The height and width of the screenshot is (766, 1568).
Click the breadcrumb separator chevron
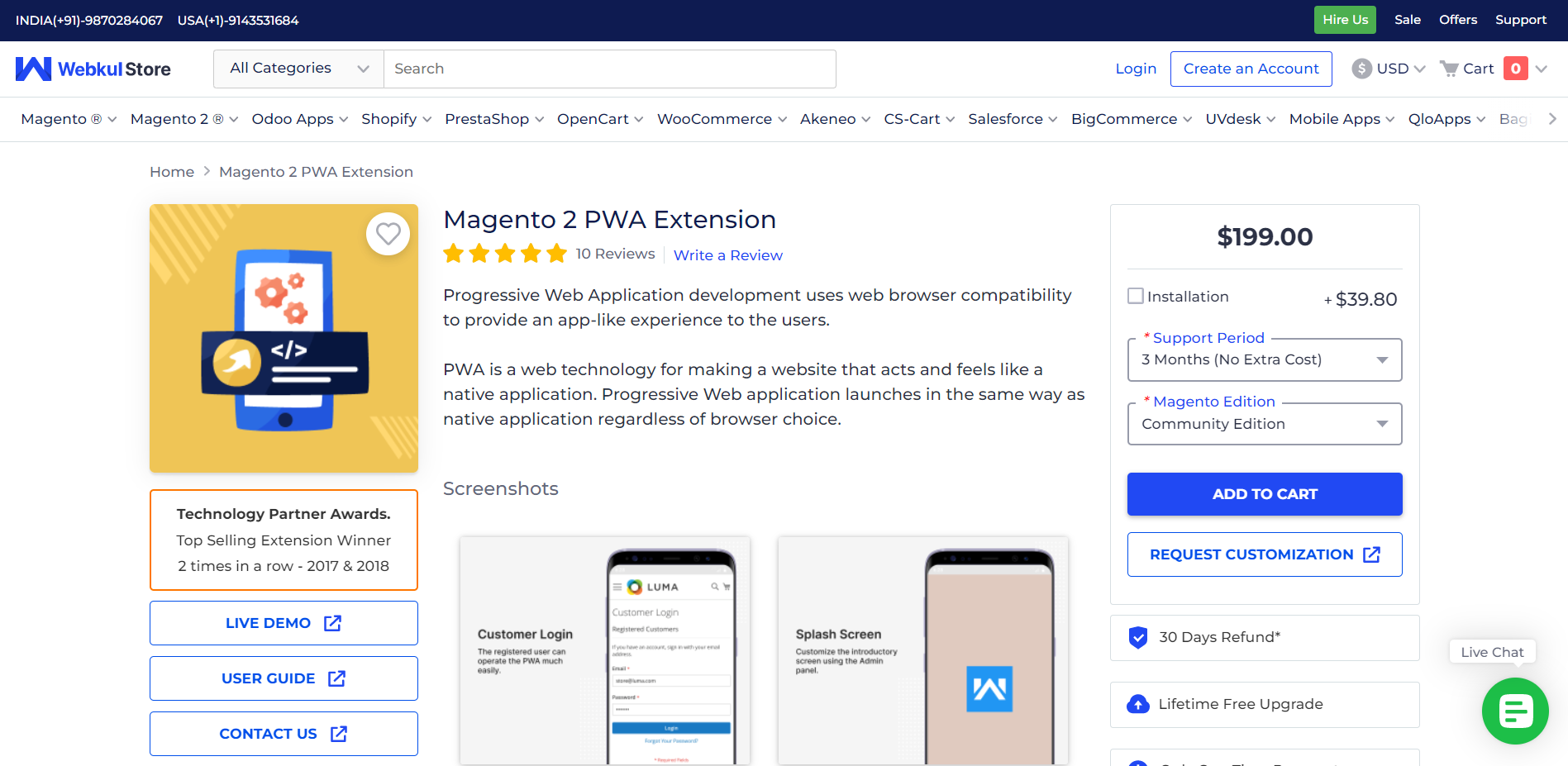pos(207,172)
